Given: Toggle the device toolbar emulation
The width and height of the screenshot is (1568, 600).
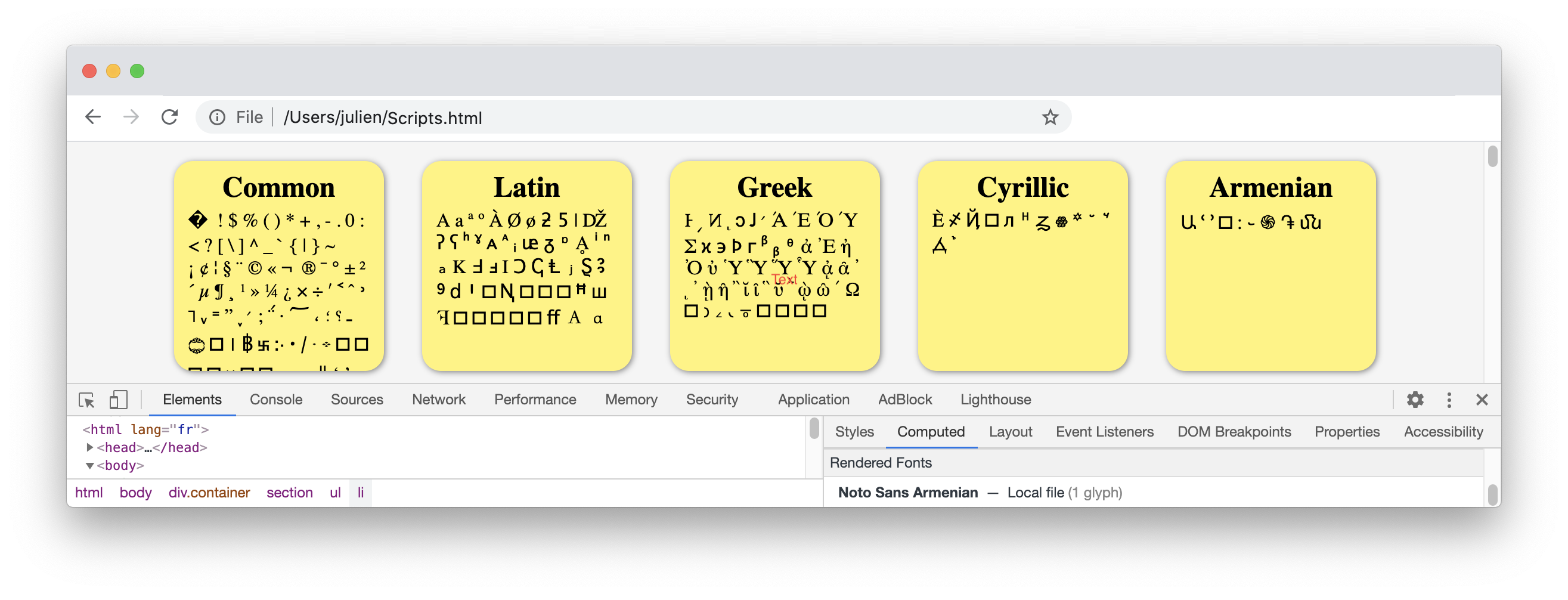Looking at the screenshot, I should (118, 400).
